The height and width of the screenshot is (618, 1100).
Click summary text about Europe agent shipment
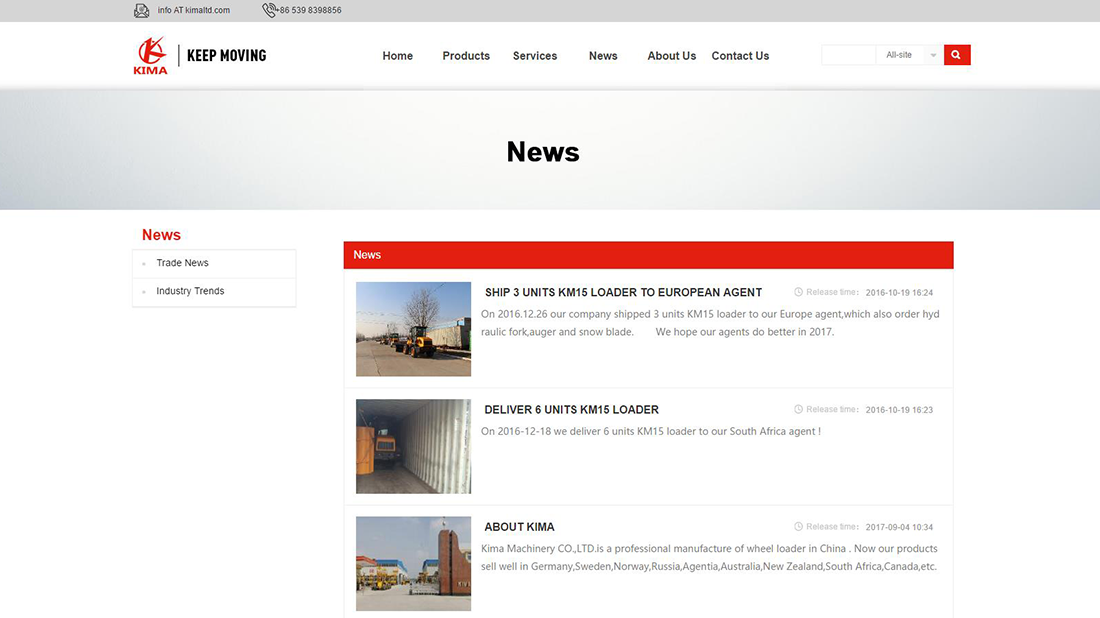[710, 323]
